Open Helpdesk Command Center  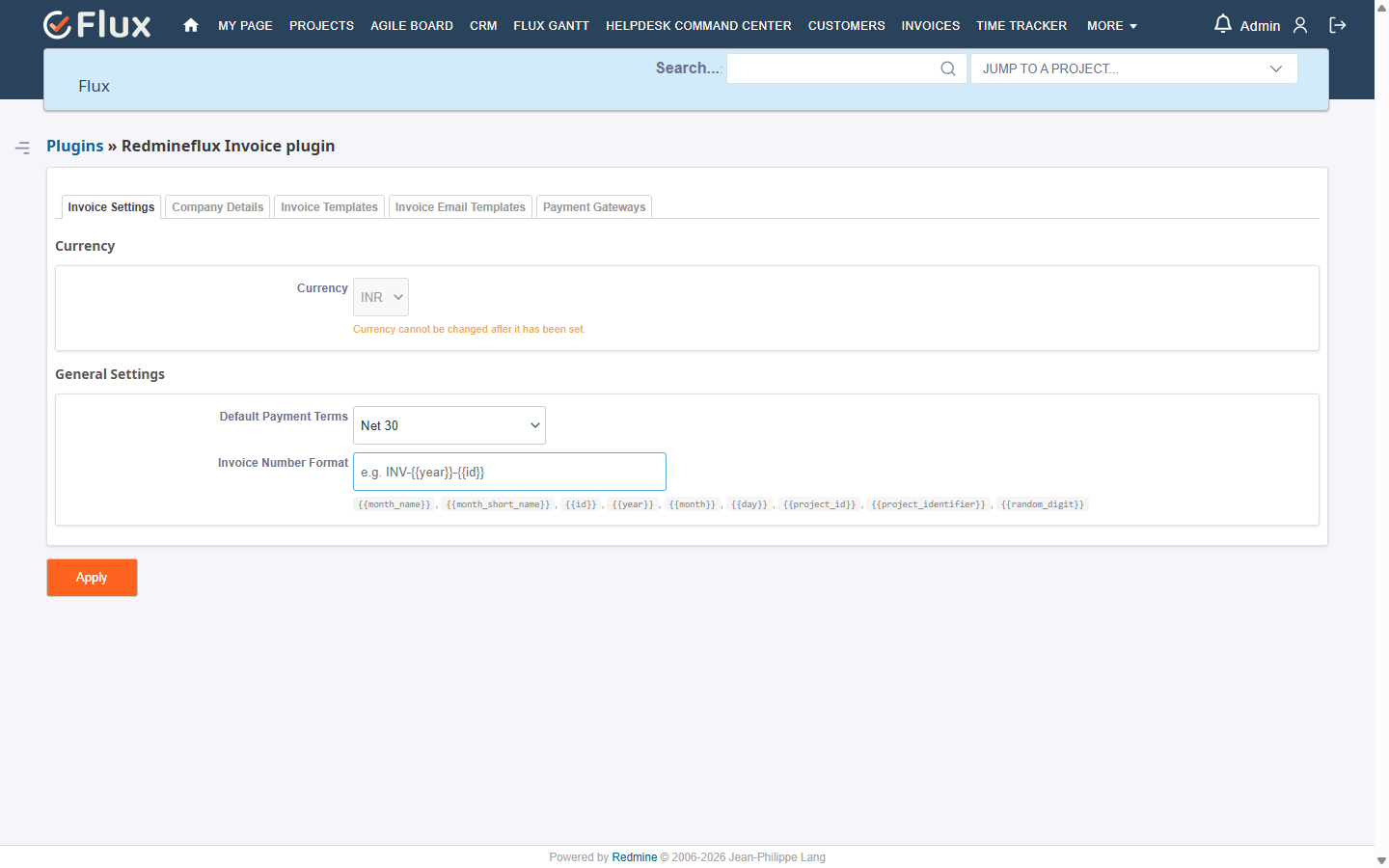698,26
